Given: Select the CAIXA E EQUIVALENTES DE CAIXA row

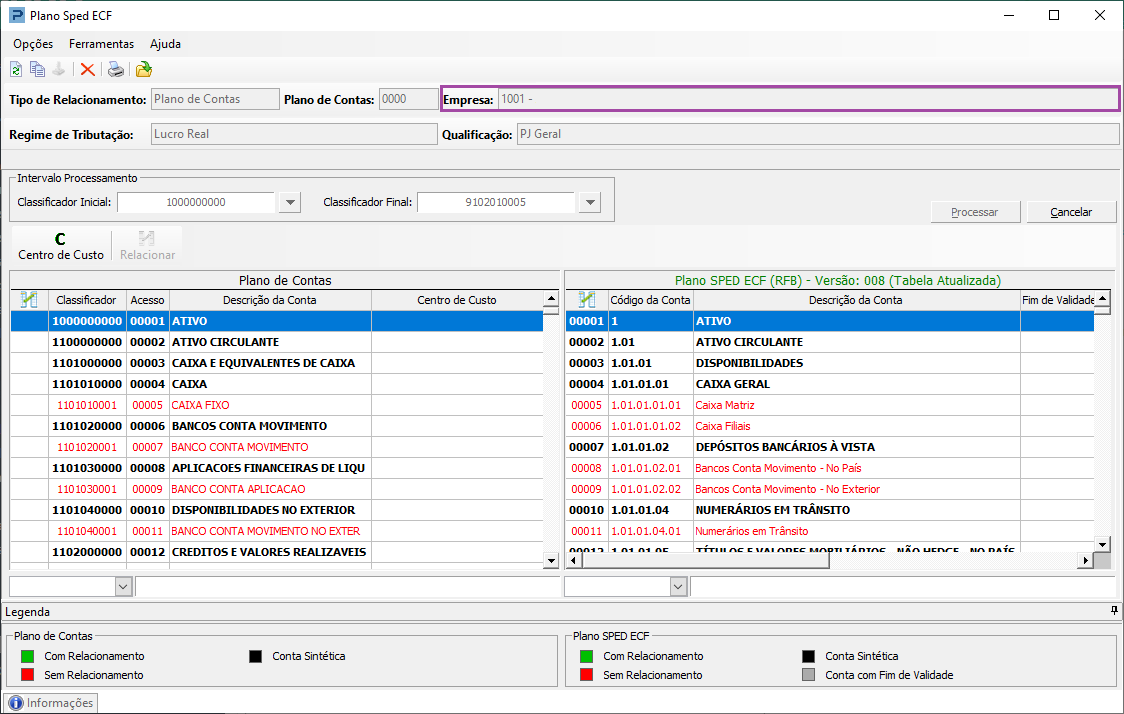Looking at the screenshot, I should (277, 363).
